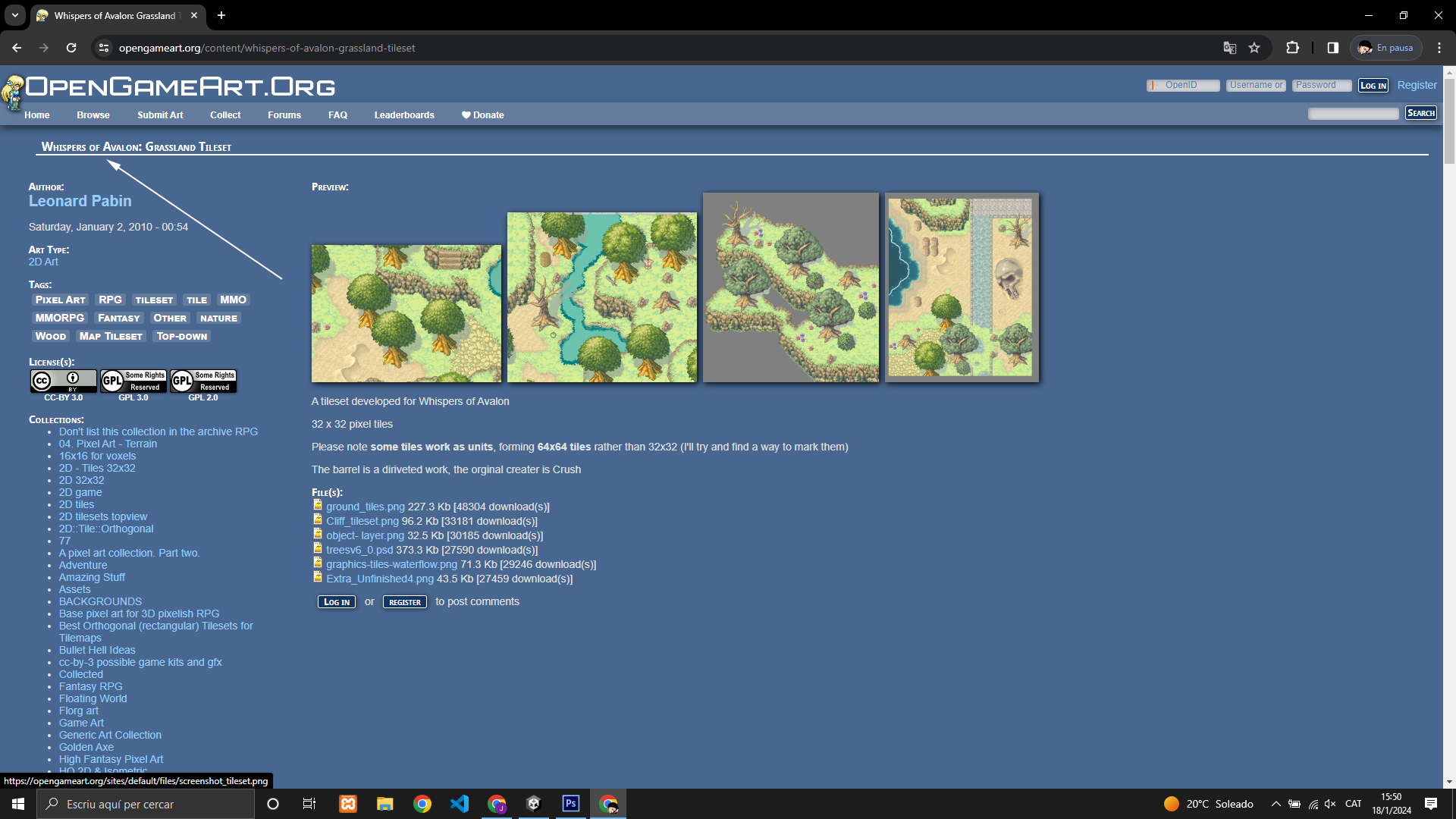Click the CC-BY 3.0 license icon
Screen dimensions: 1456x819
click(63, 380)
